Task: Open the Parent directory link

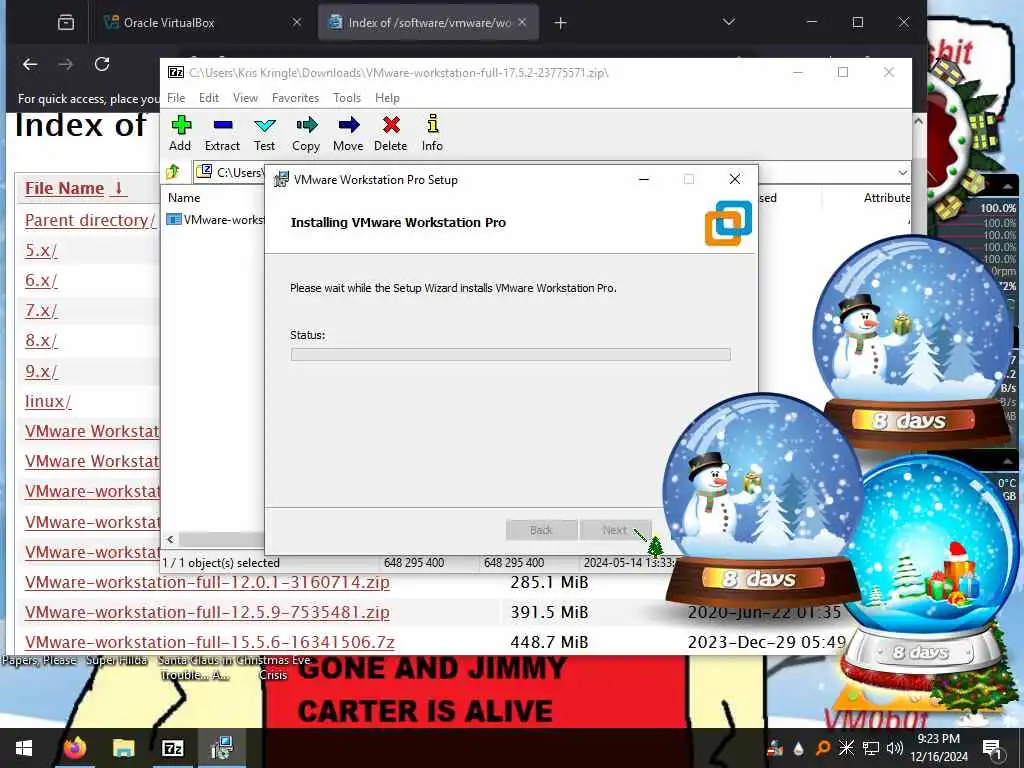Action: 90,220
